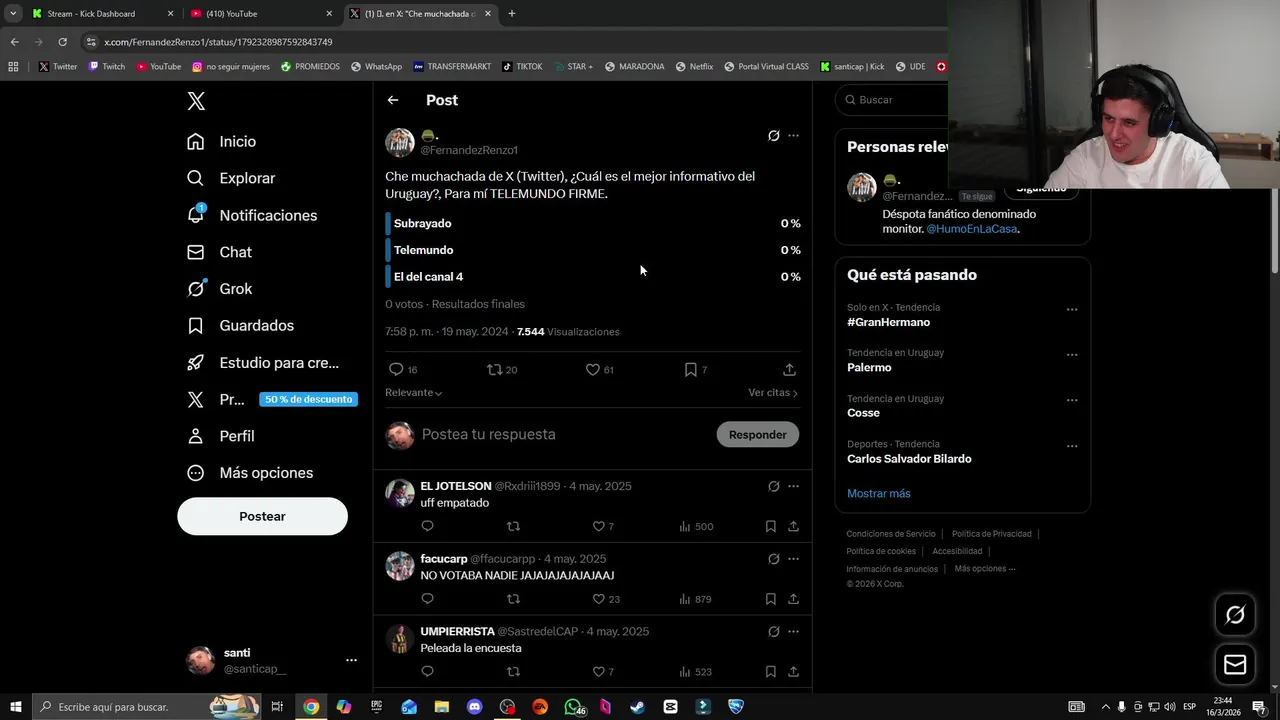
Task: Open #GranHermano trend options
Action: 1072,309
